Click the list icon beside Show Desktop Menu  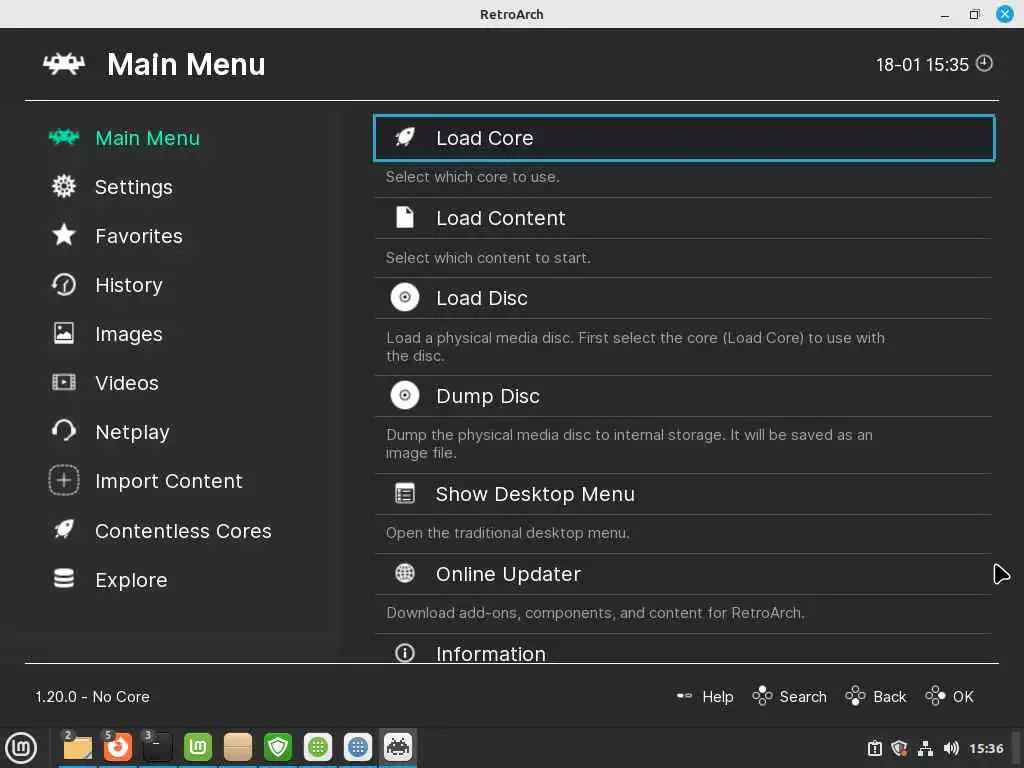click(405, 494)
